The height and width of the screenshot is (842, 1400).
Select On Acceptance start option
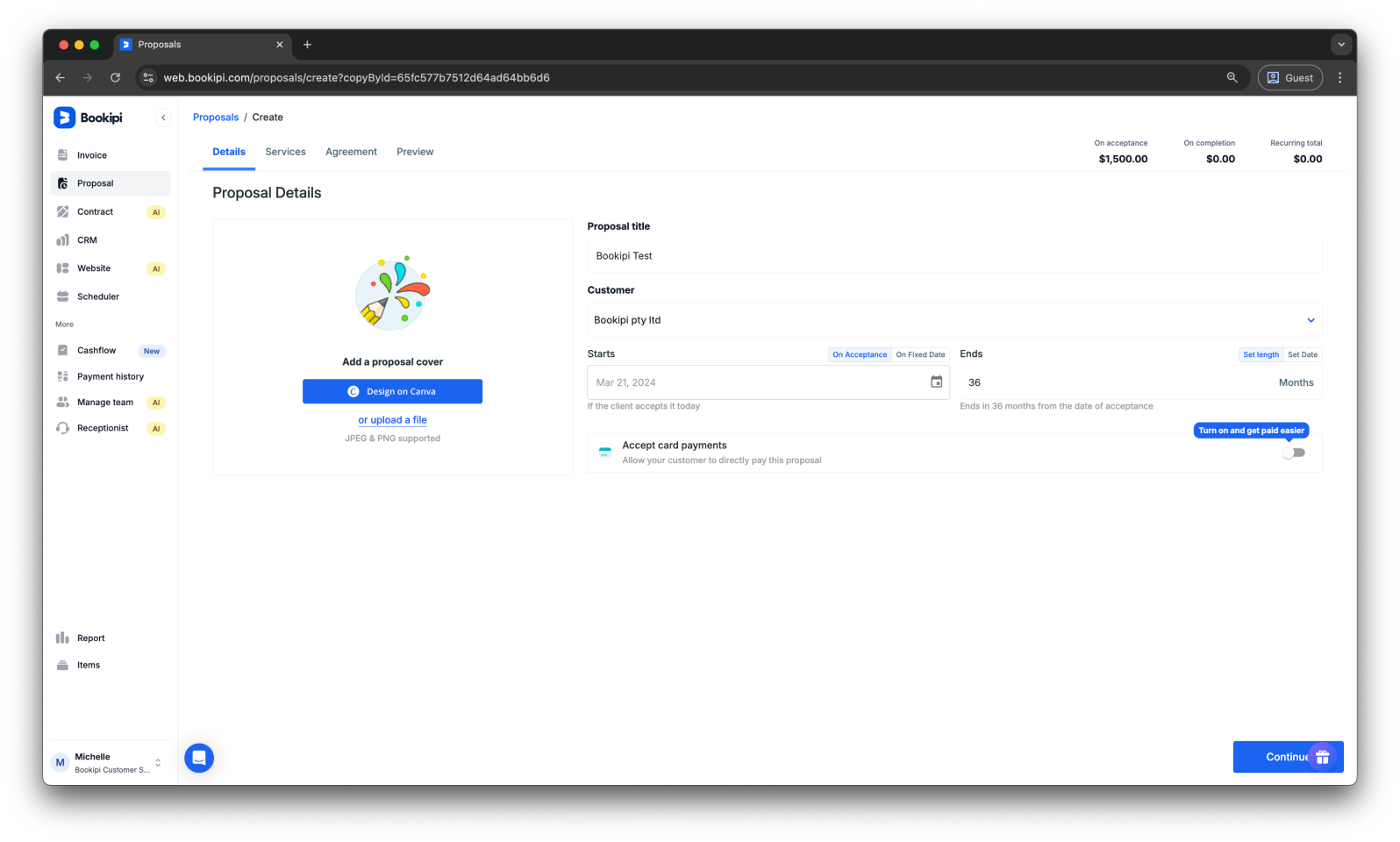(x=860, y=354)
